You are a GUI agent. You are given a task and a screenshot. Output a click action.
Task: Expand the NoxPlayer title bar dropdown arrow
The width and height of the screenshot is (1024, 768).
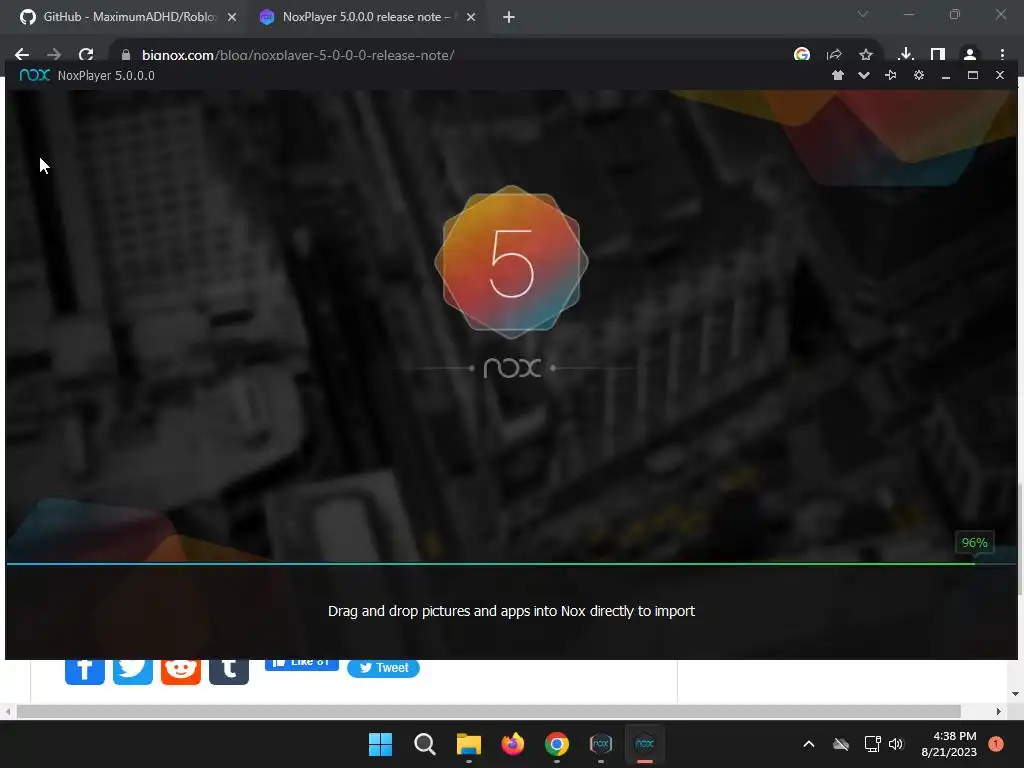coord(864,75)
